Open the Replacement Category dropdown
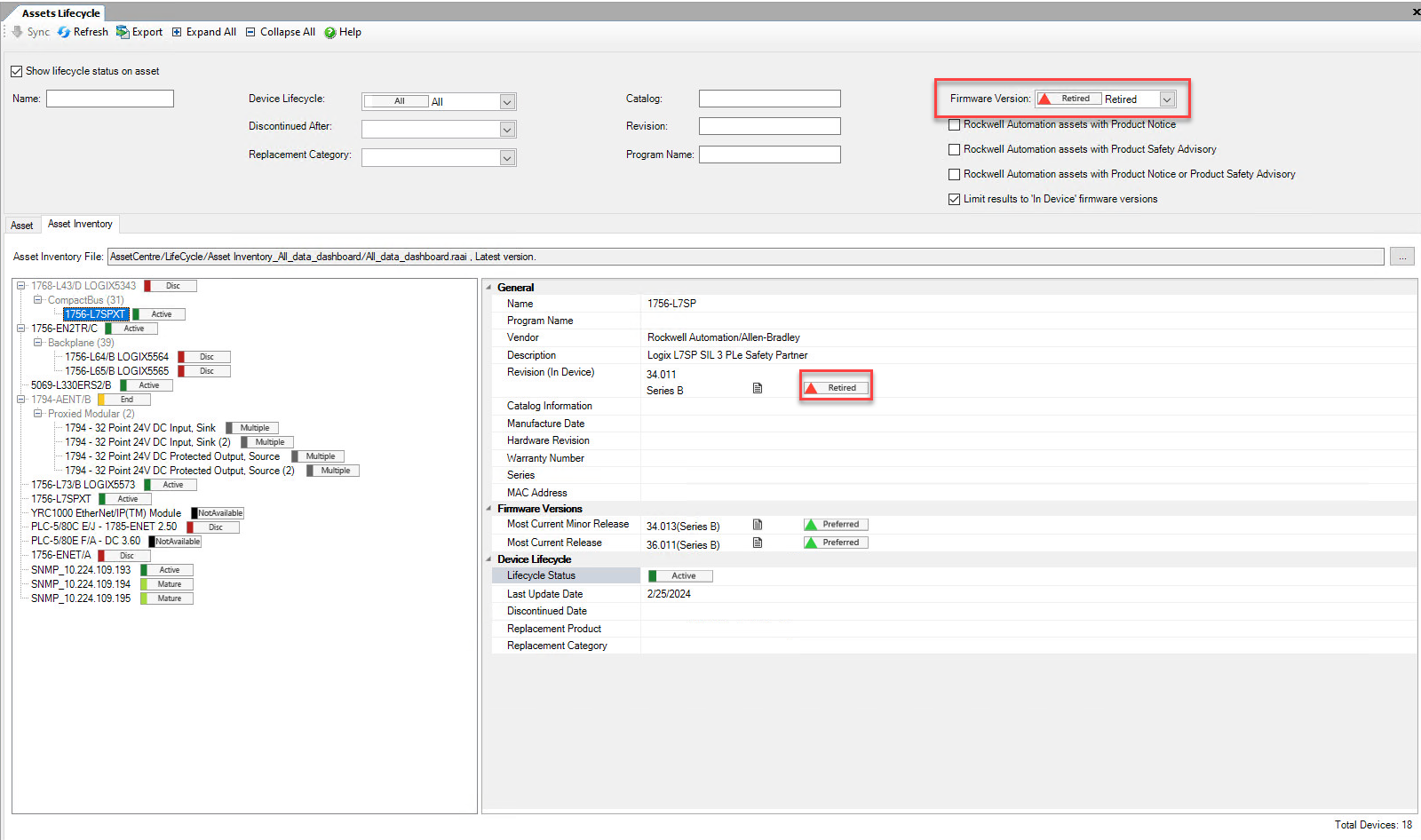The image size is (1421, 840). pos(507,158)
